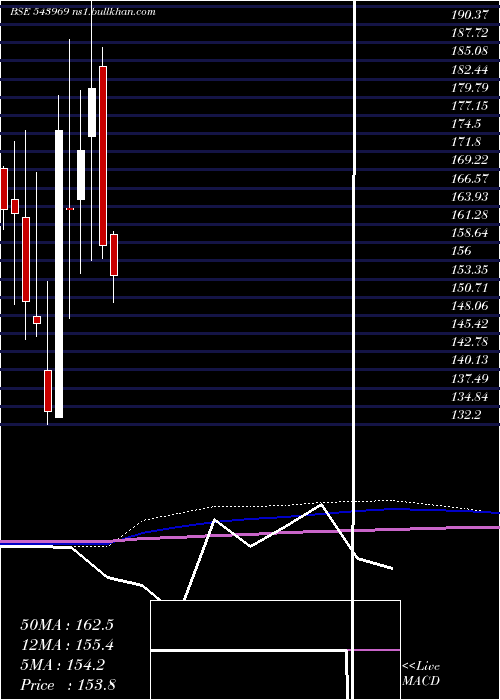
Task: Click the tallest red candlestick body
Action: (x=103, y=156)
